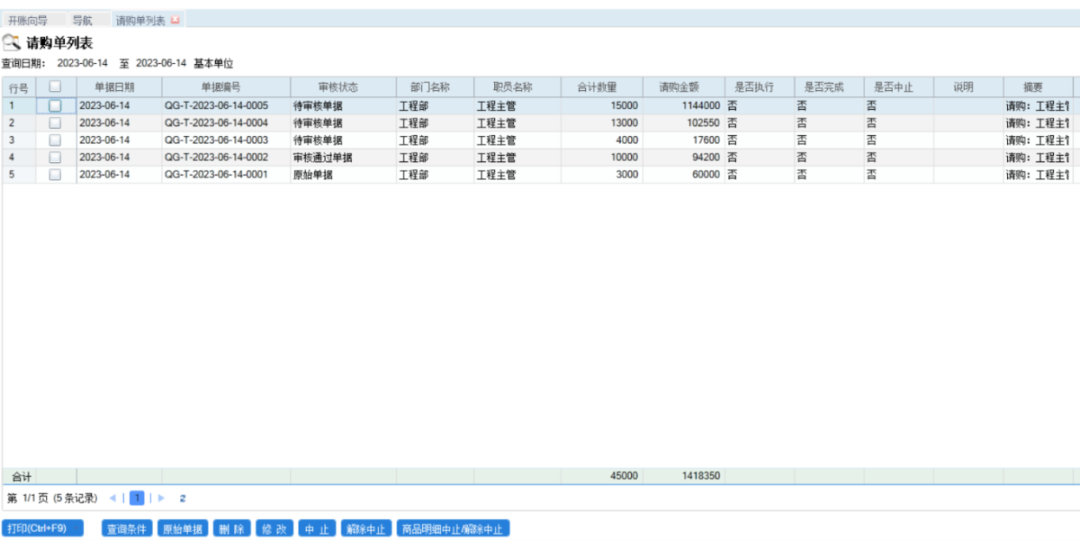Image resolution: width=1080 pixels, height=540 pixels.
Task: Click the 修改 button
Action: [274, 529]
